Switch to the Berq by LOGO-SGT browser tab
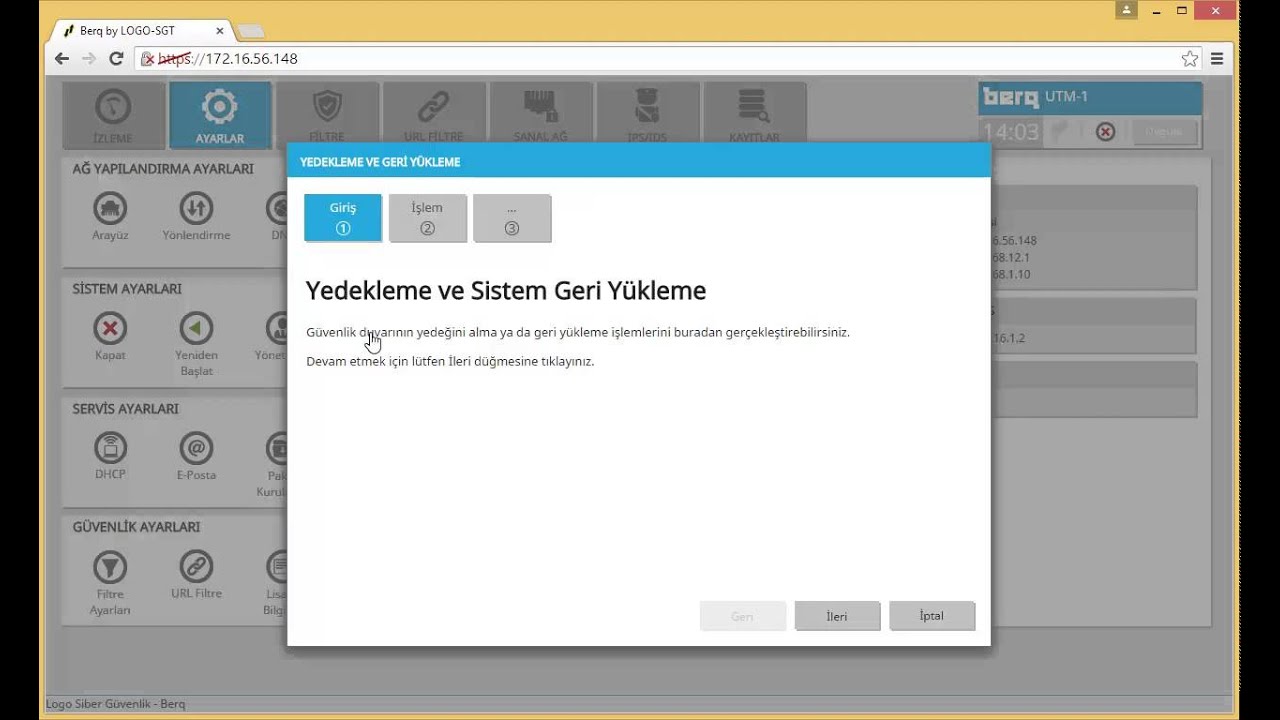The width and height of the screenshot is (1280, 720). coord(138,31)
